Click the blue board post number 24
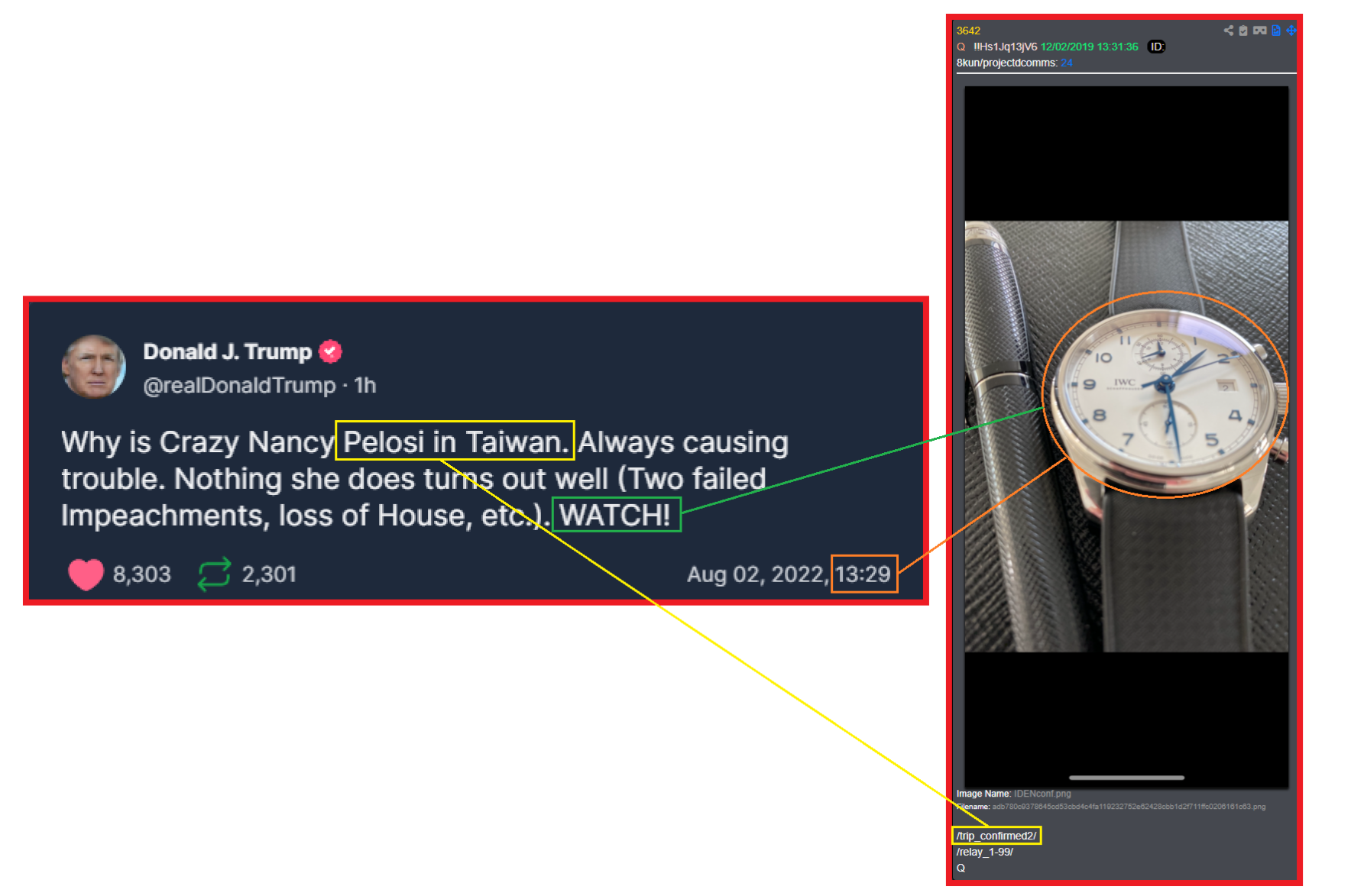 (x=1067, y=63)
